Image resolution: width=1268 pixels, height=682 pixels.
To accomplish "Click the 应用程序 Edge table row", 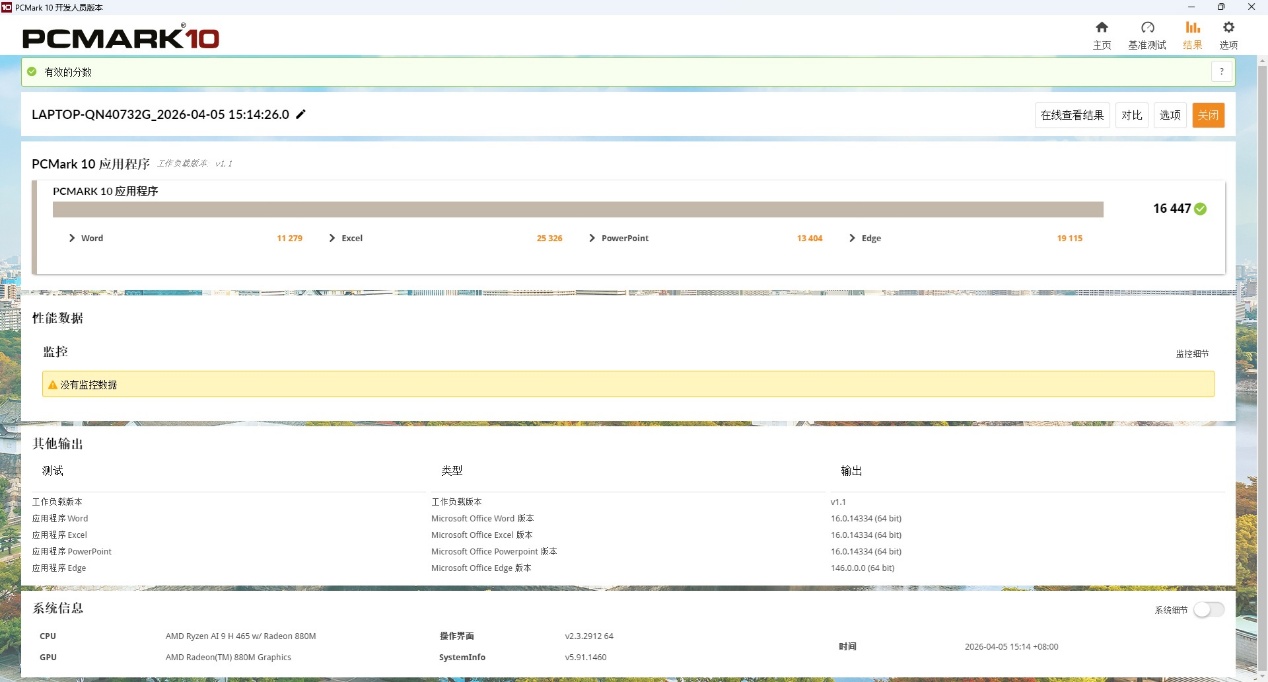I will pos(628,568).
